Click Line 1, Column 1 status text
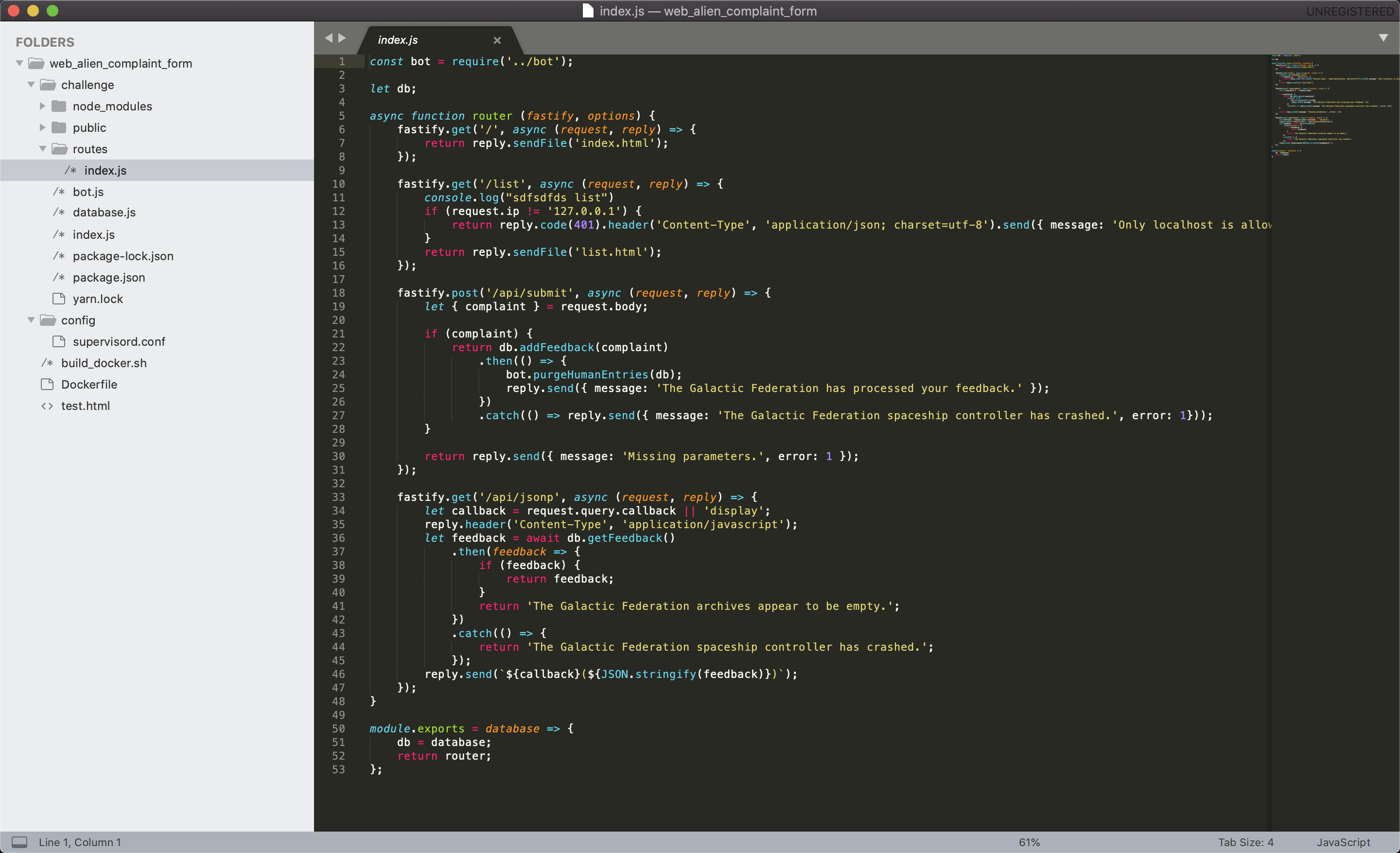This screenshot has width=1400, height=853. [80, 842]
